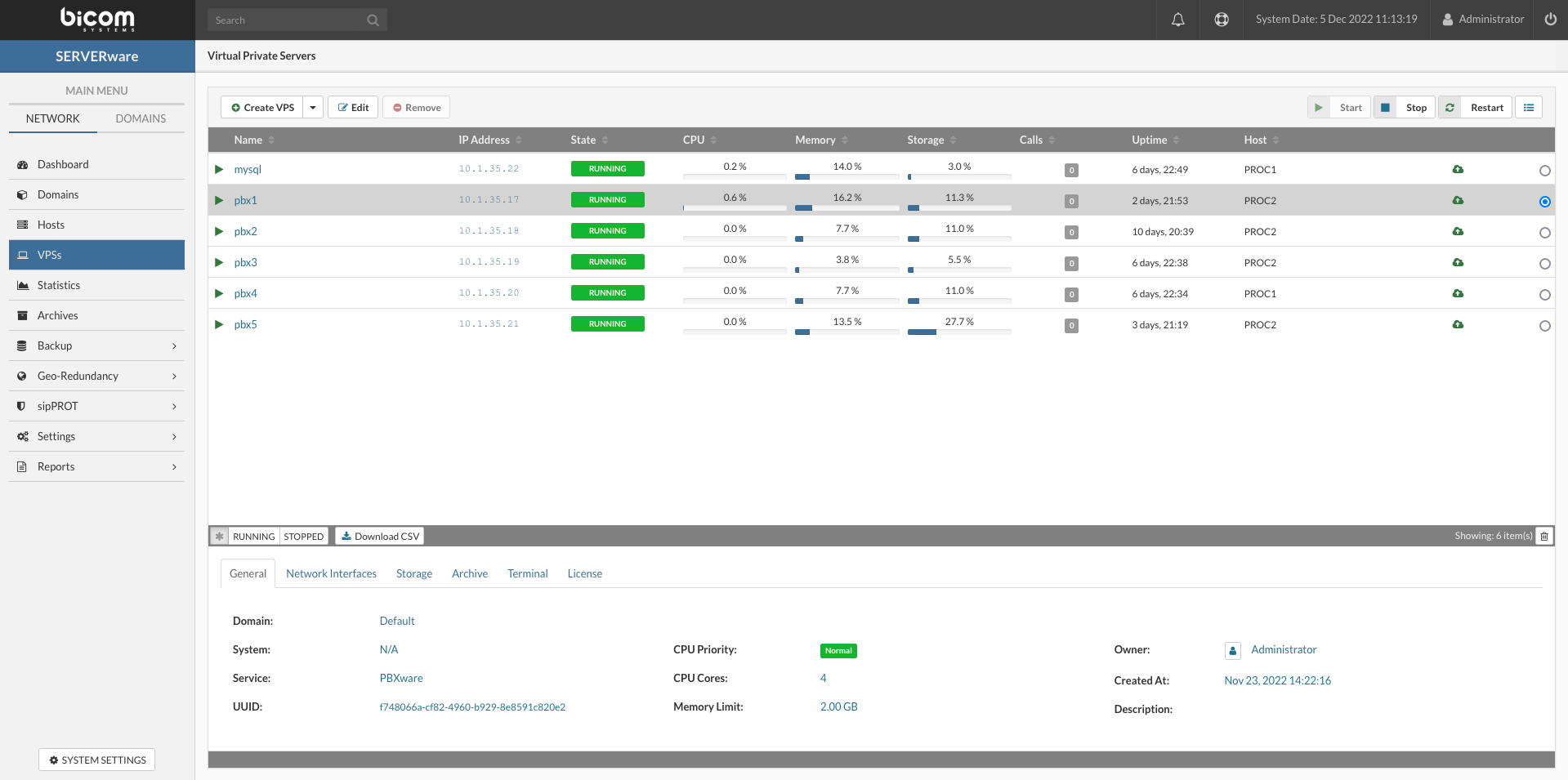1568x780 pixels.
Task: Click the cloud backup icon for mysql
Action: pyautogui.click(x=1458, y=170)
